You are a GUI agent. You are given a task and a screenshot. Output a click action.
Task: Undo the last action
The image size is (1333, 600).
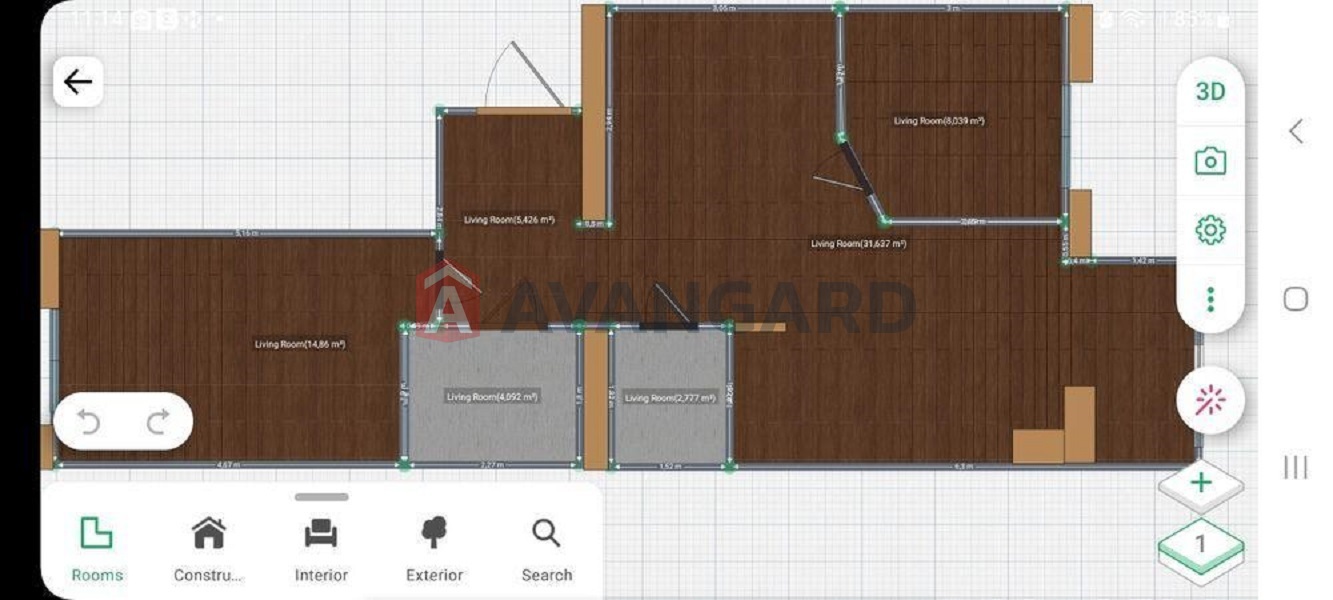[89, 422]
